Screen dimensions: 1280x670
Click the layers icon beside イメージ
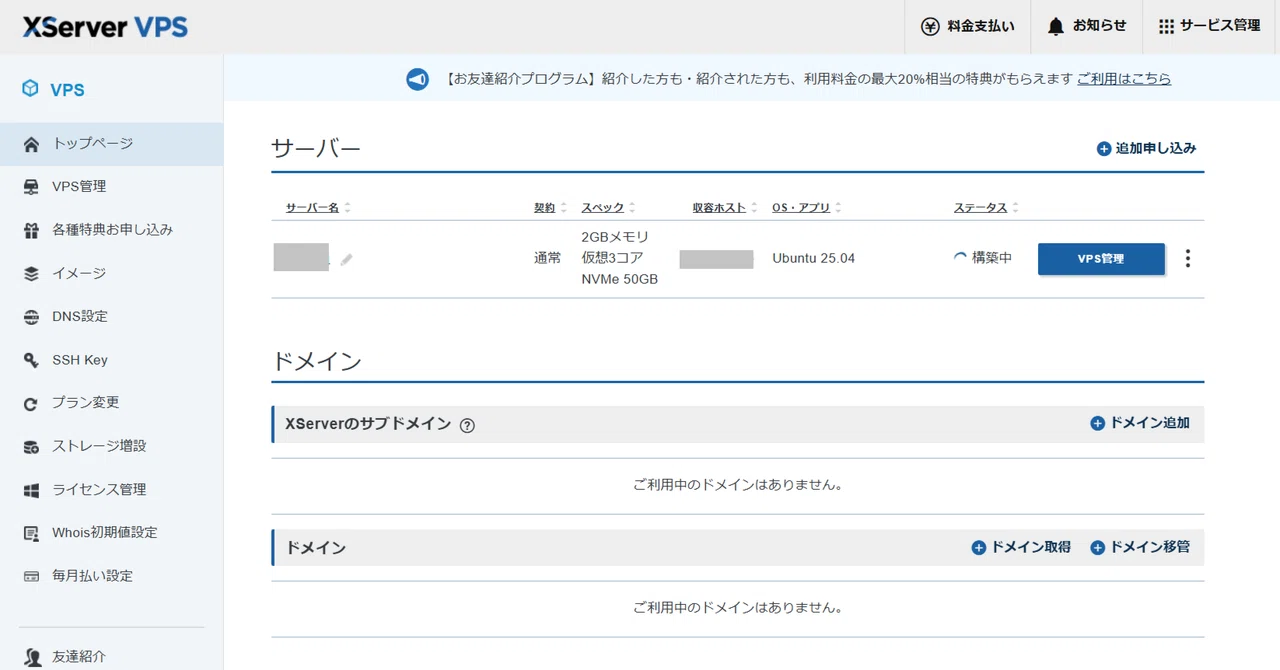tap(32, 273)
